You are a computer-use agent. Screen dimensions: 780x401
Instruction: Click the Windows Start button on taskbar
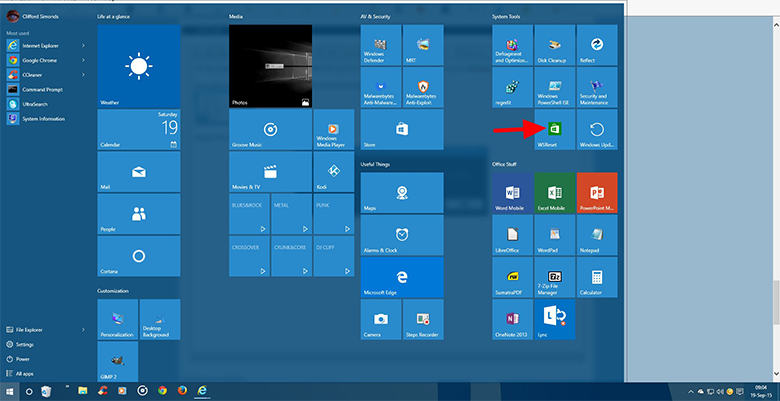pyautogui.click(x=10, y=390)
